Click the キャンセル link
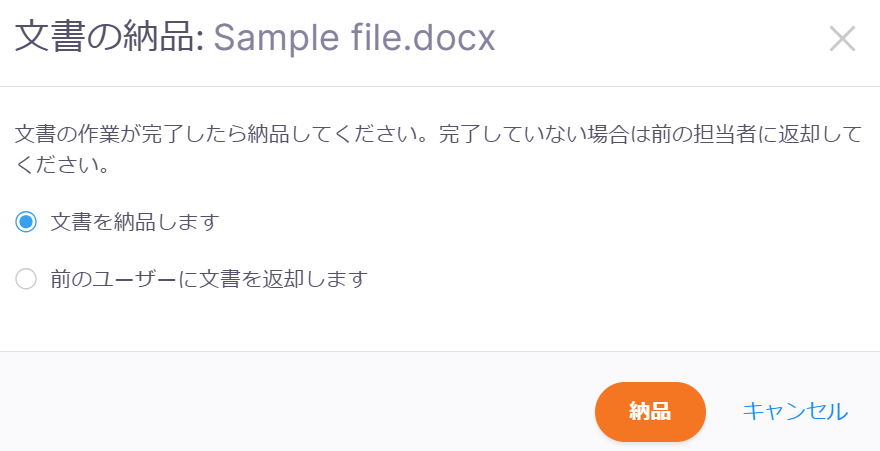This screenshot has width=880, height=451. (x=795, y=411)
